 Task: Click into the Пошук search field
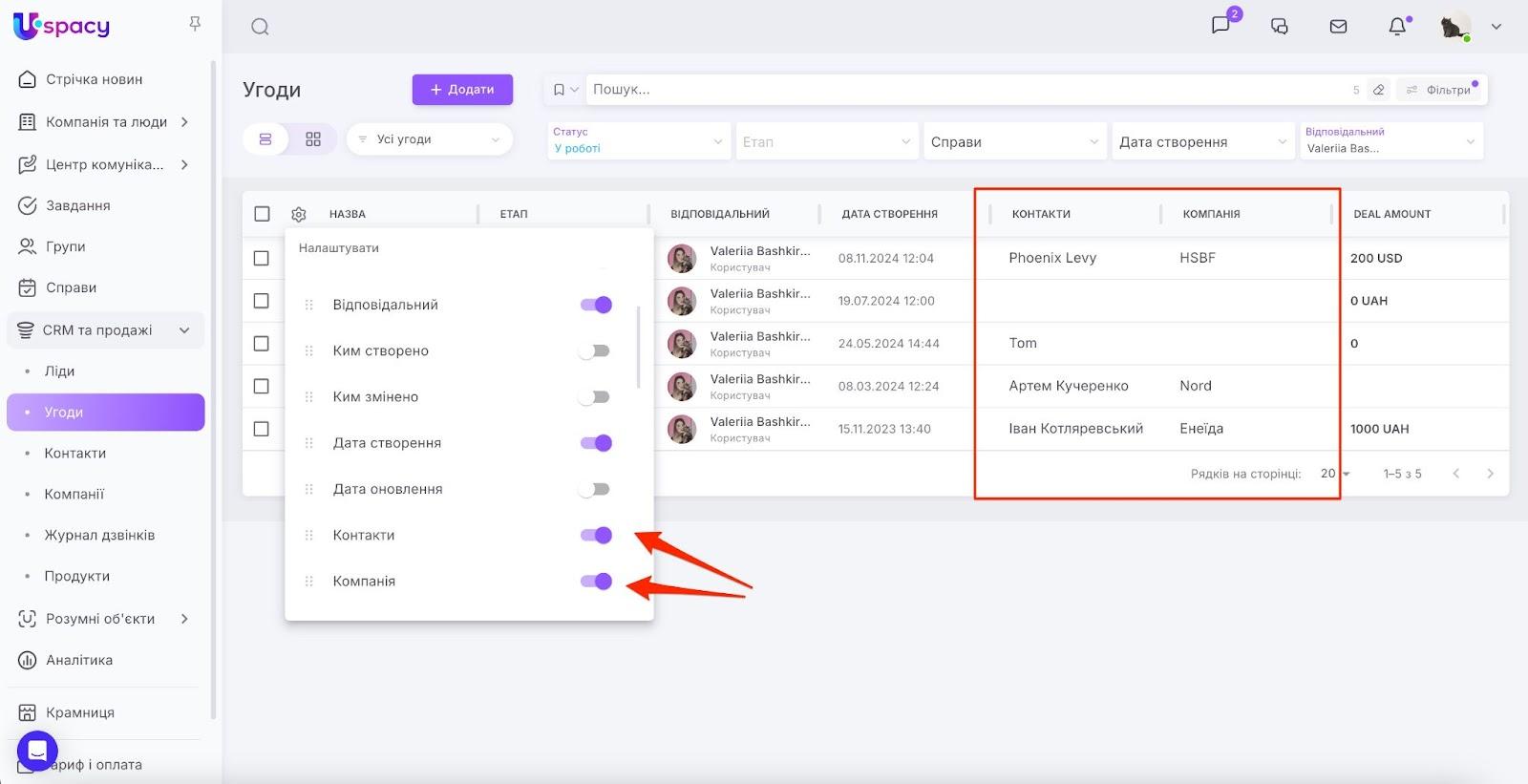955,90
